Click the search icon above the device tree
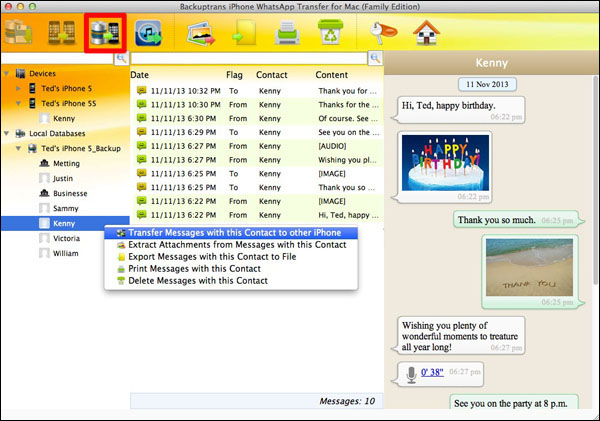This screenshot has width=600, height=421. click(x=121, y=58)
